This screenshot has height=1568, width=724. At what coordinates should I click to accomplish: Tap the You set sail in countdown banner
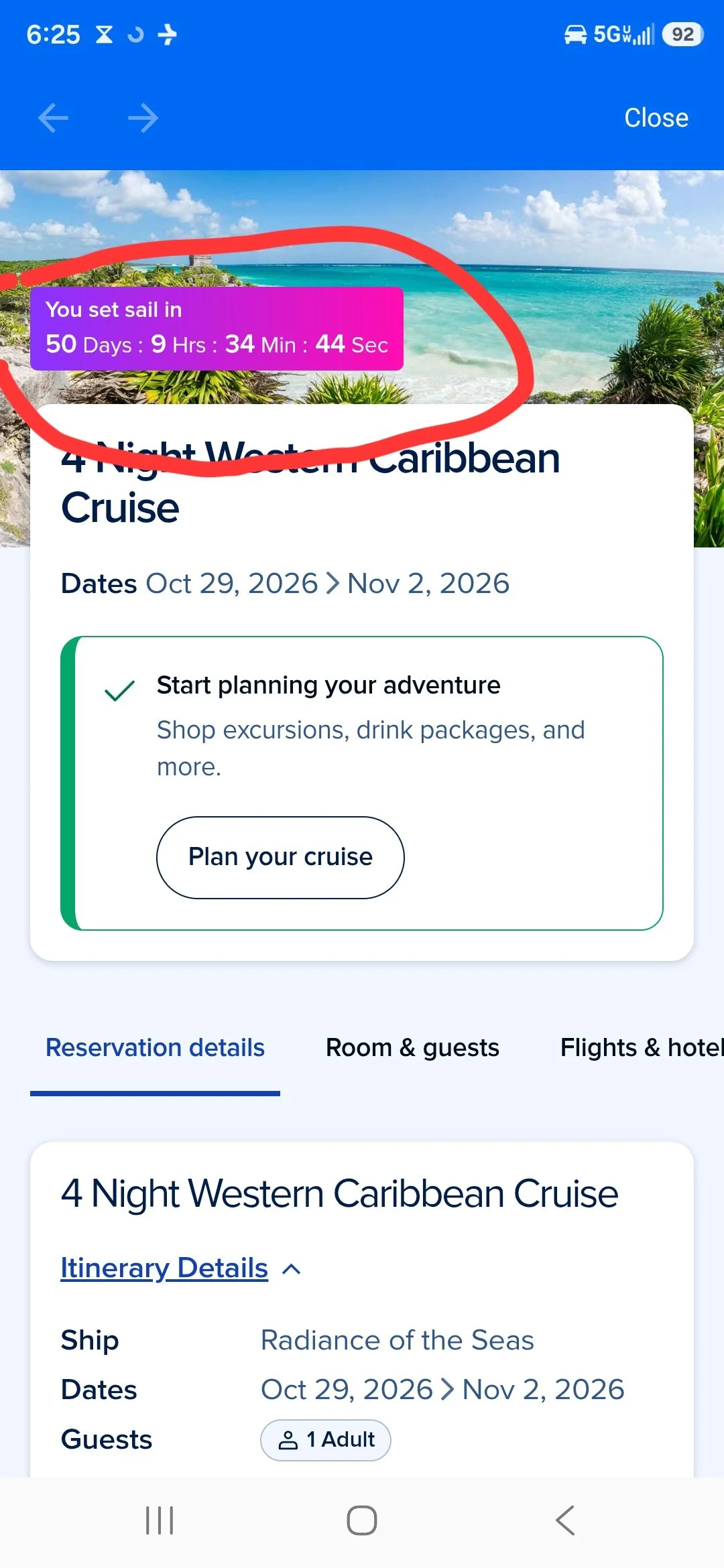217,328
